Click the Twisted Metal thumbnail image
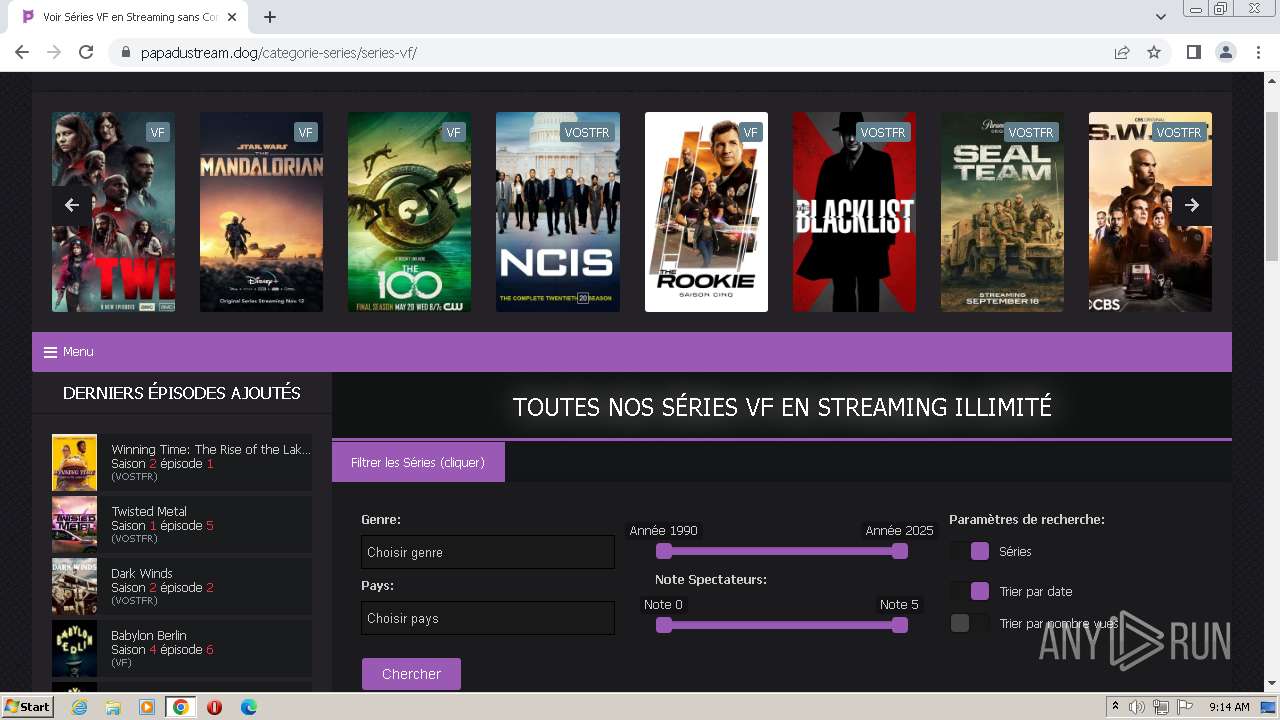The width and height of the screenshot is (1280, 720). tap(74, 524)
